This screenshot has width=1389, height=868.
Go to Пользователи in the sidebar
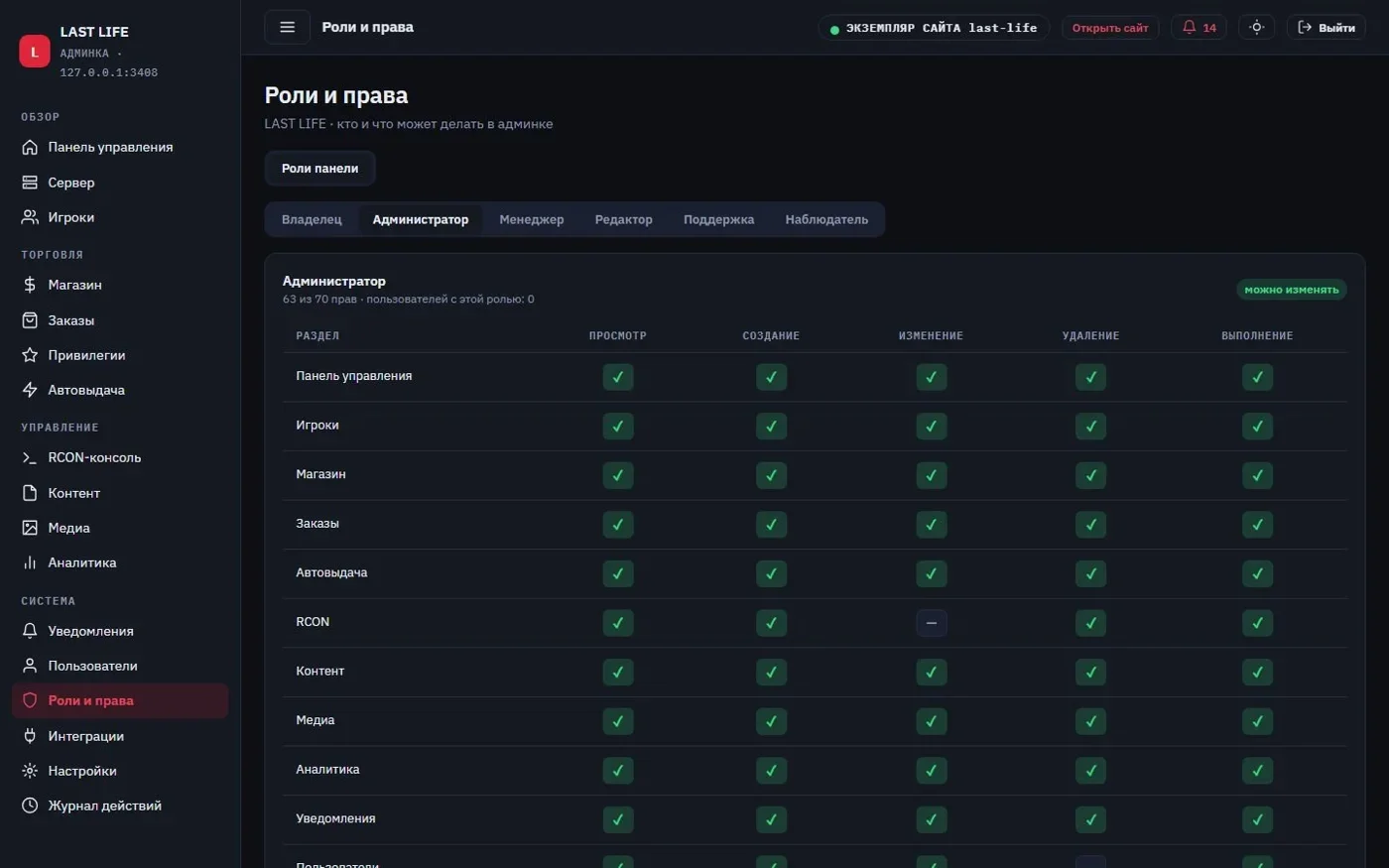120,666
